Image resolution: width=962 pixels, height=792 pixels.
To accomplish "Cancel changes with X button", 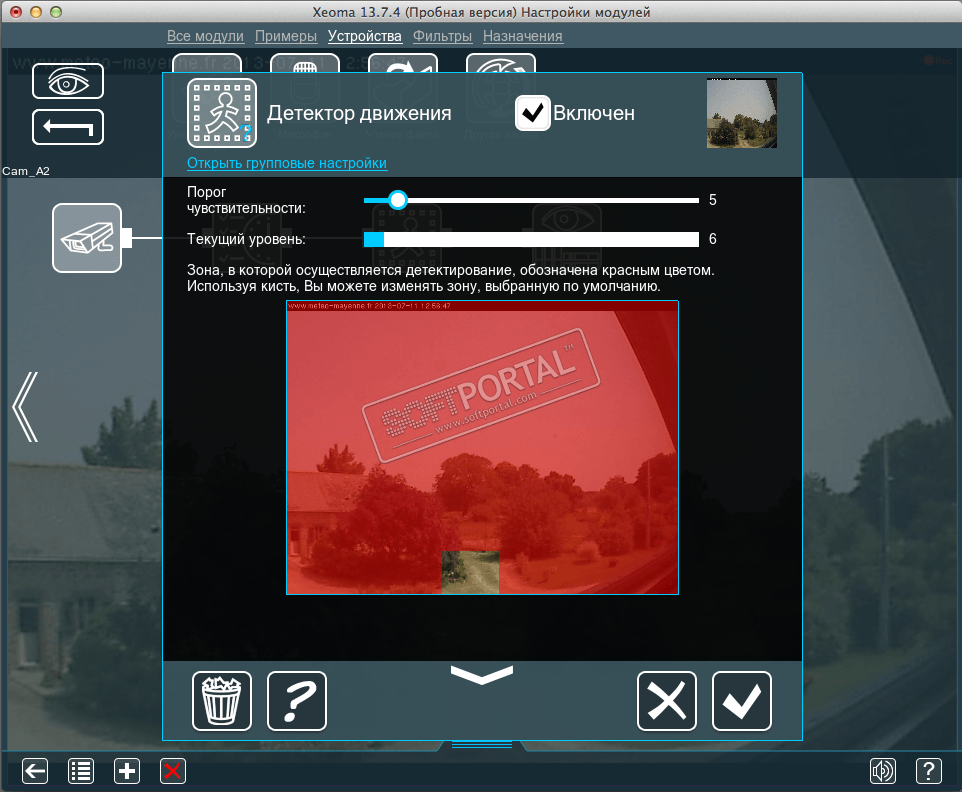I will click(667, 701).
